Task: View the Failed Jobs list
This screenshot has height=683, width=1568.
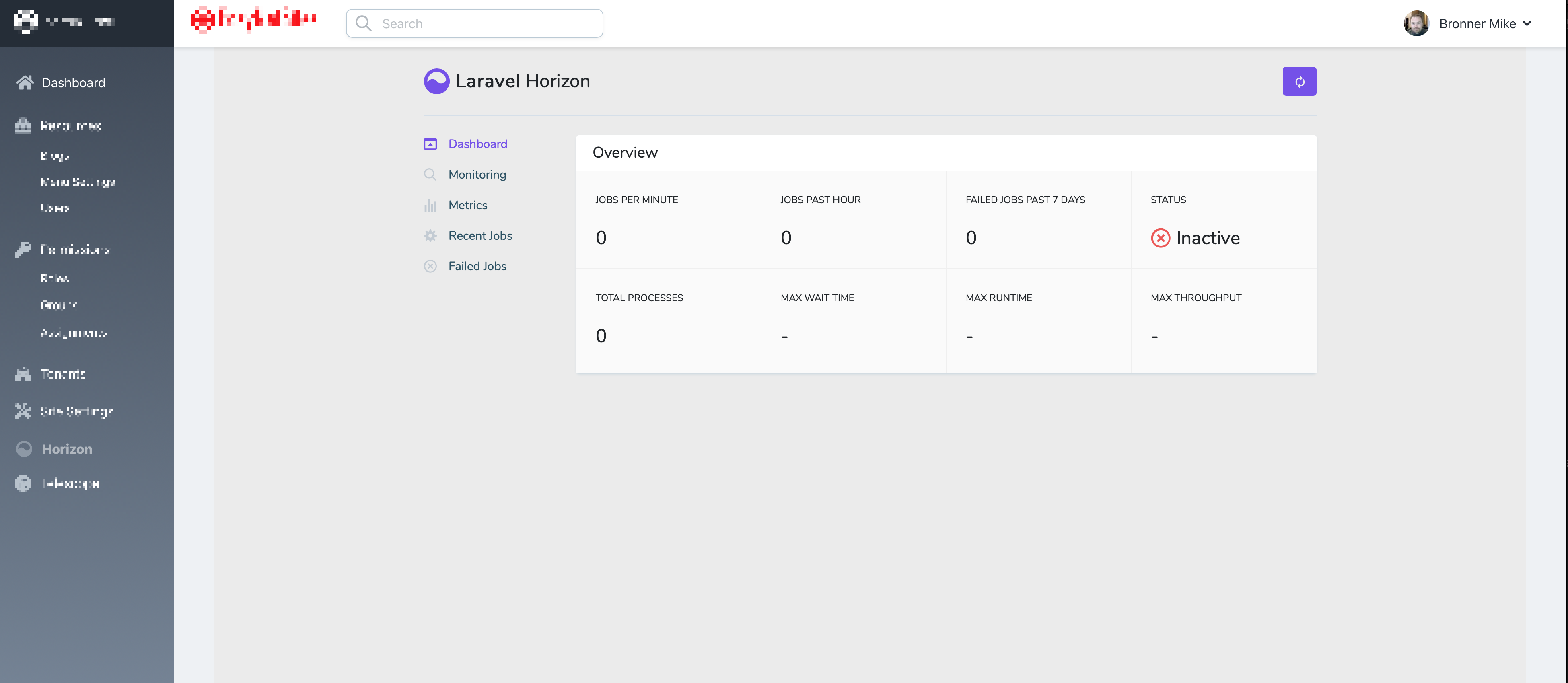Action: [477, 266]
